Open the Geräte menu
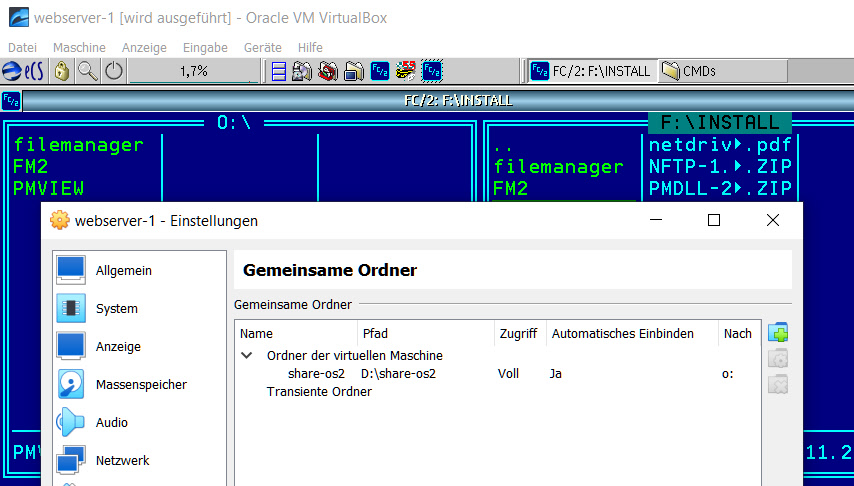The height and width of the screenshot is (486, 854). coord(263,47)
